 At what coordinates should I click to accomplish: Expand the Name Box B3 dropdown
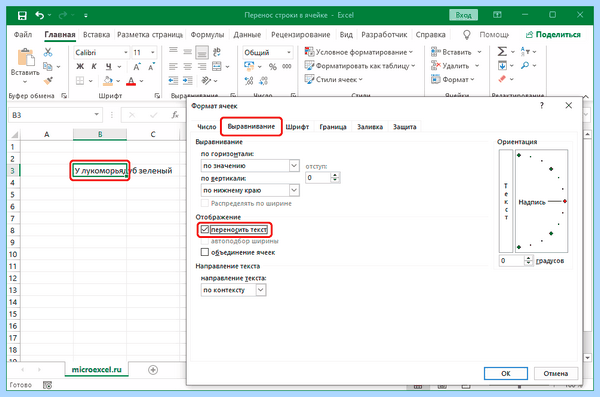[x=96, y=115]
